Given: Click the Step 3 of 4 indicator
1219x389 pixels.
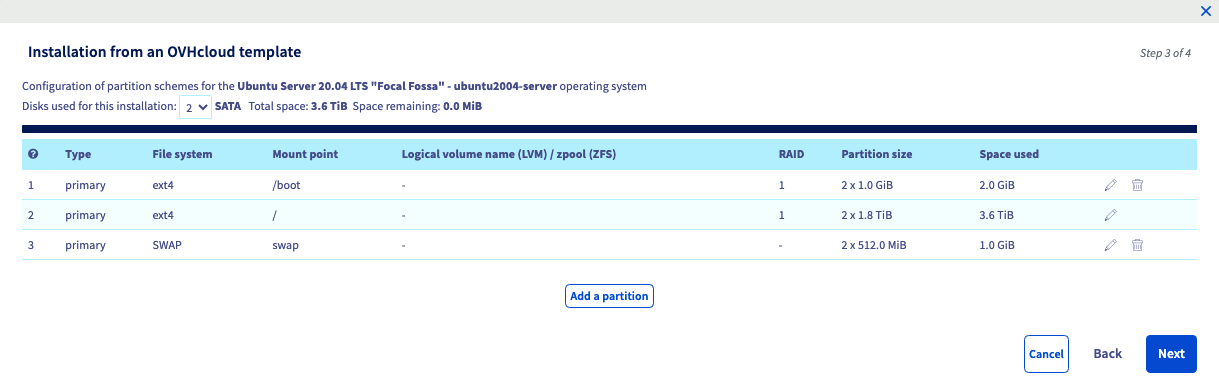Looking at the screenshot, I should [1165, 53].
